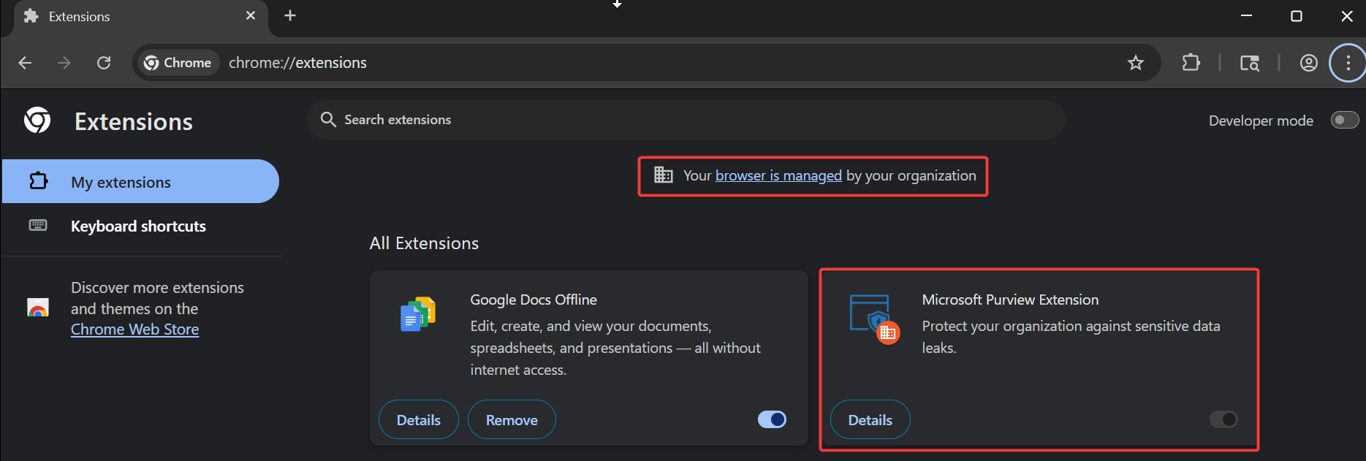The image size is (1366, 461).
Task: Click the forward navigation arrow
Action: [x=64, y=63]
